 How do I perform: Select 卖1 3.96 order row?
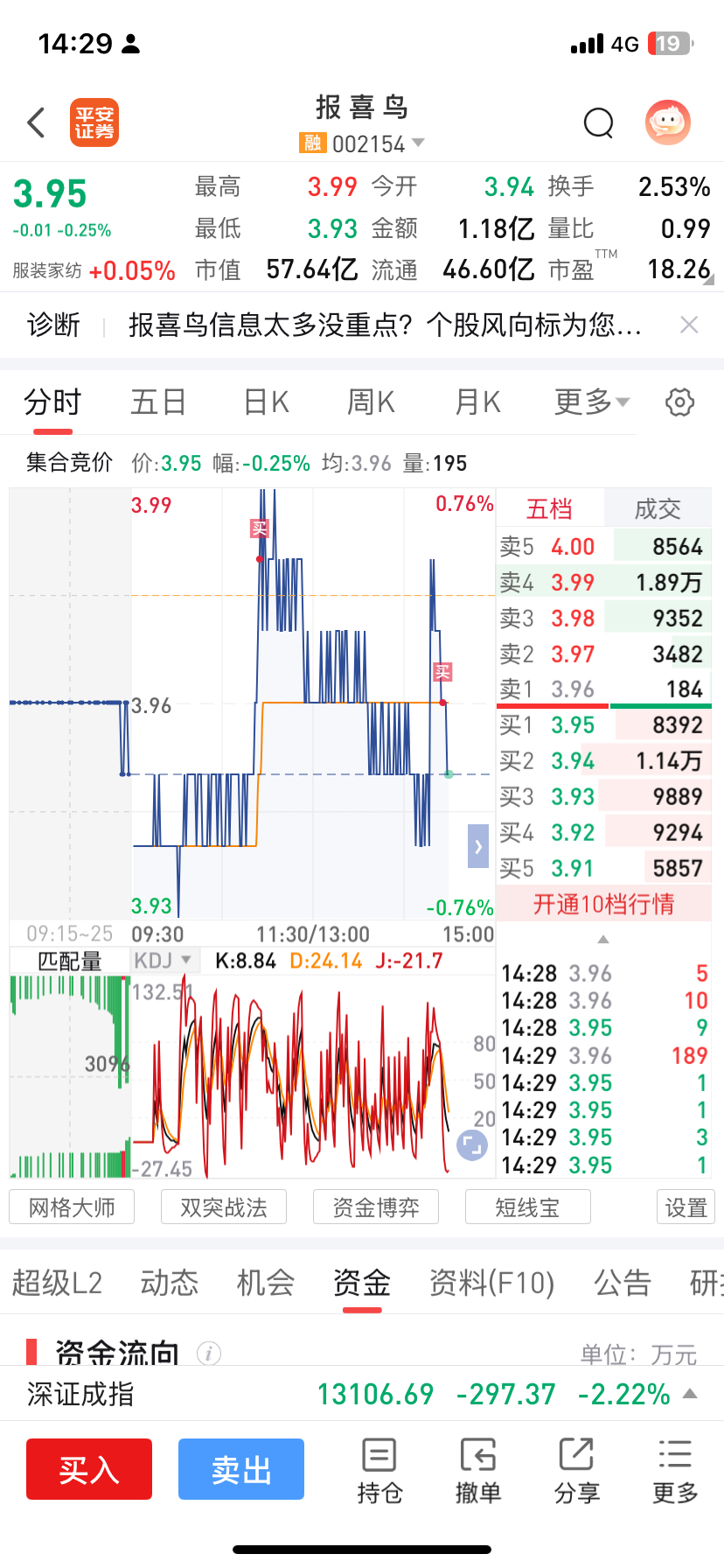point(603,689)
